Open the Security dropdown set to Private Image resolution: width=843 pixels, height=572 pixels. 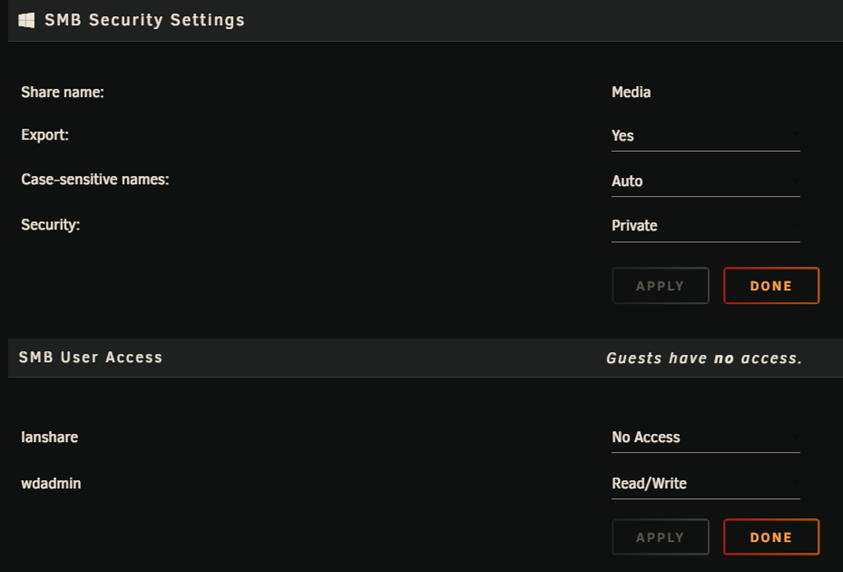coord(705,226)
